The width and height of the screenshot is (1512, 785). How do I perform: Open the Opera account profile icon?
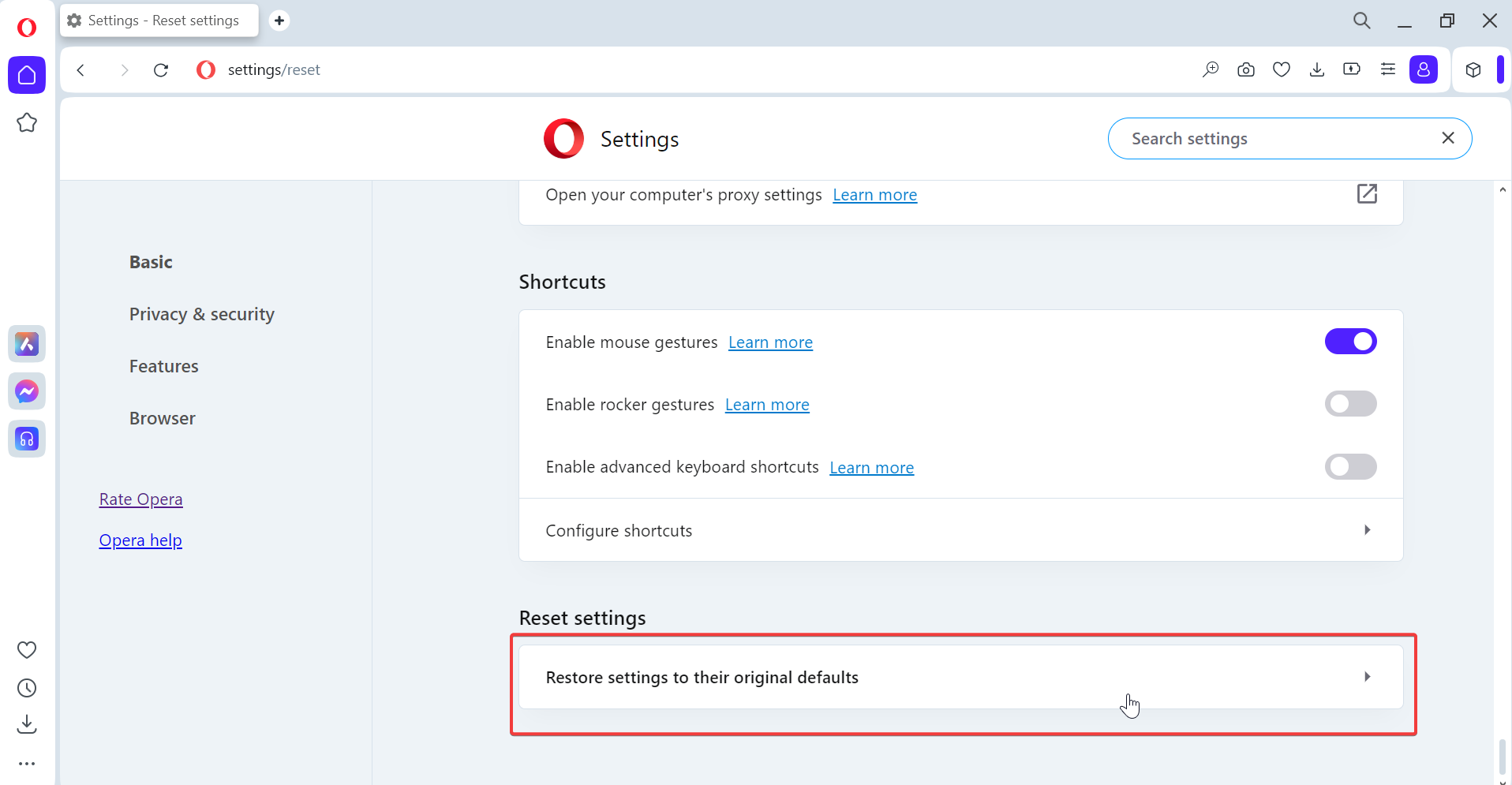[1424, 69]
